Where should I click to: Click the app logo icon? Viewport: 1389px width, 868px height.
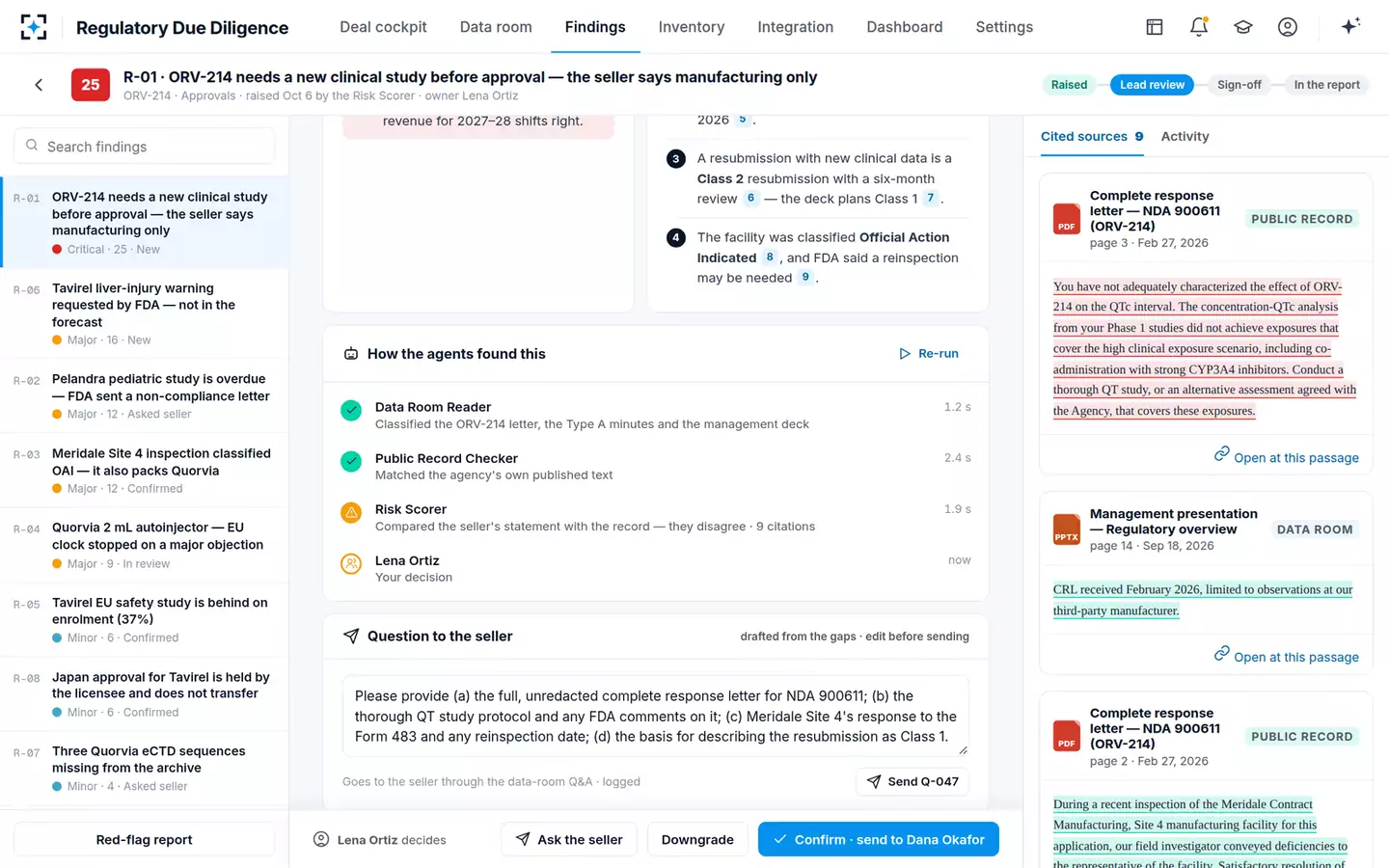(34, 27)
